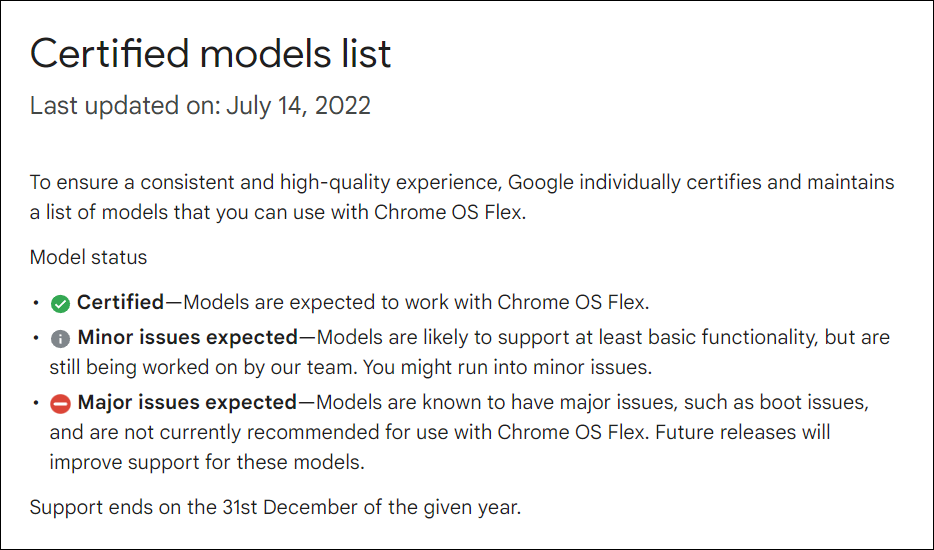
Task: Click the text improve support for these models
Action: point(207,462)
